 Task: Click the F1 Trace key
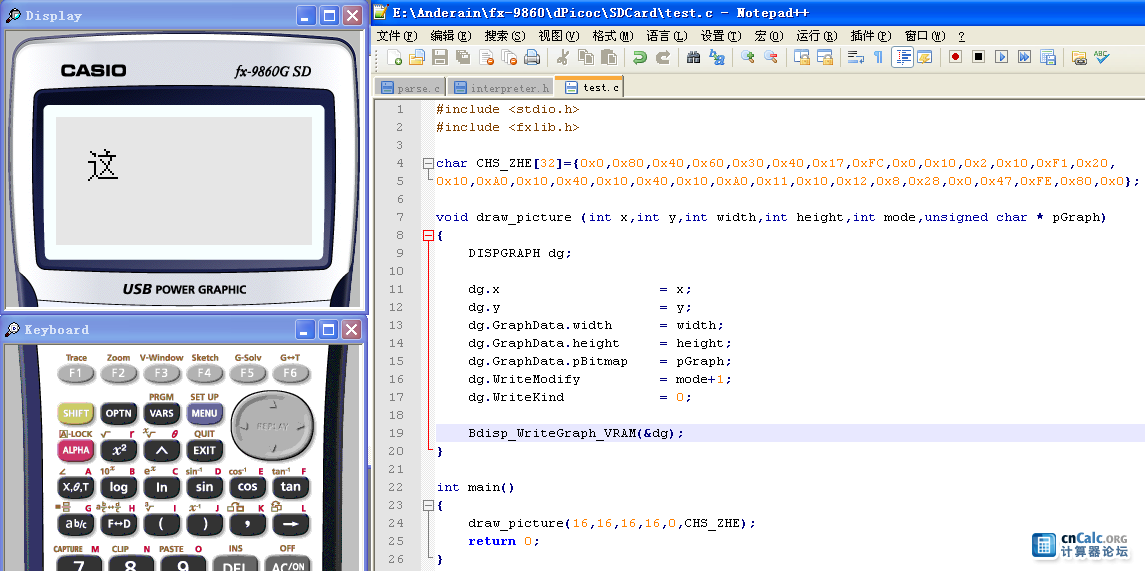[x=75, y=374]
